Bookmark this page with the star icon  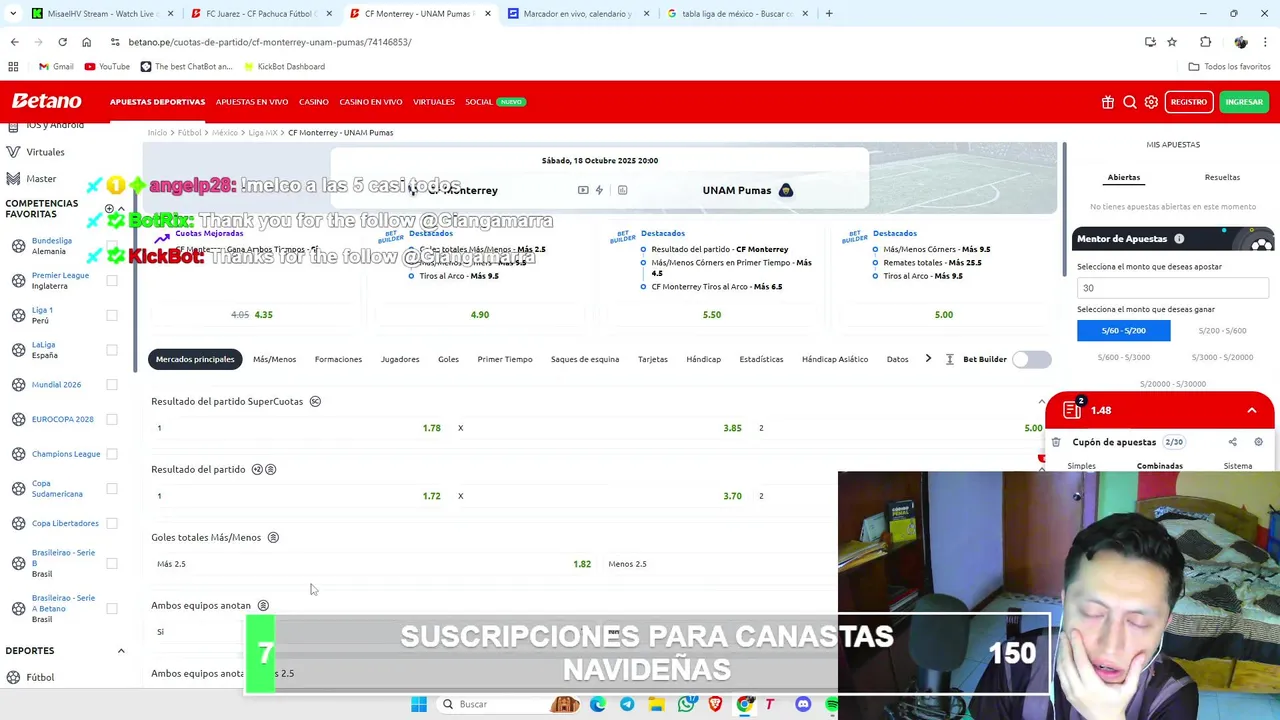click(1172, 42)
